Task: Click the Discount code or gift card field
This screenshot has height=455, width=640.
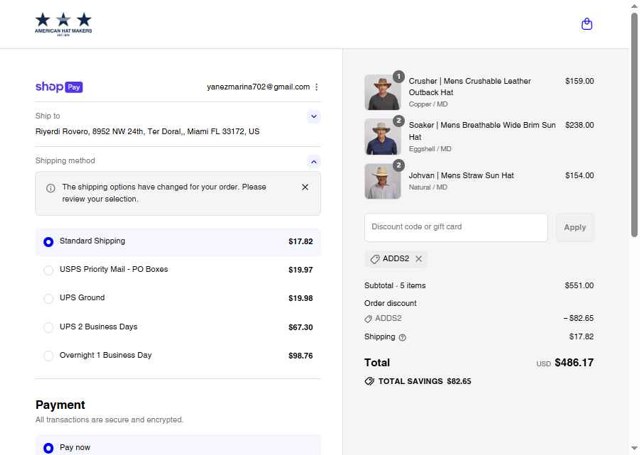Action: pyautogui.click(x=456, y=227)
